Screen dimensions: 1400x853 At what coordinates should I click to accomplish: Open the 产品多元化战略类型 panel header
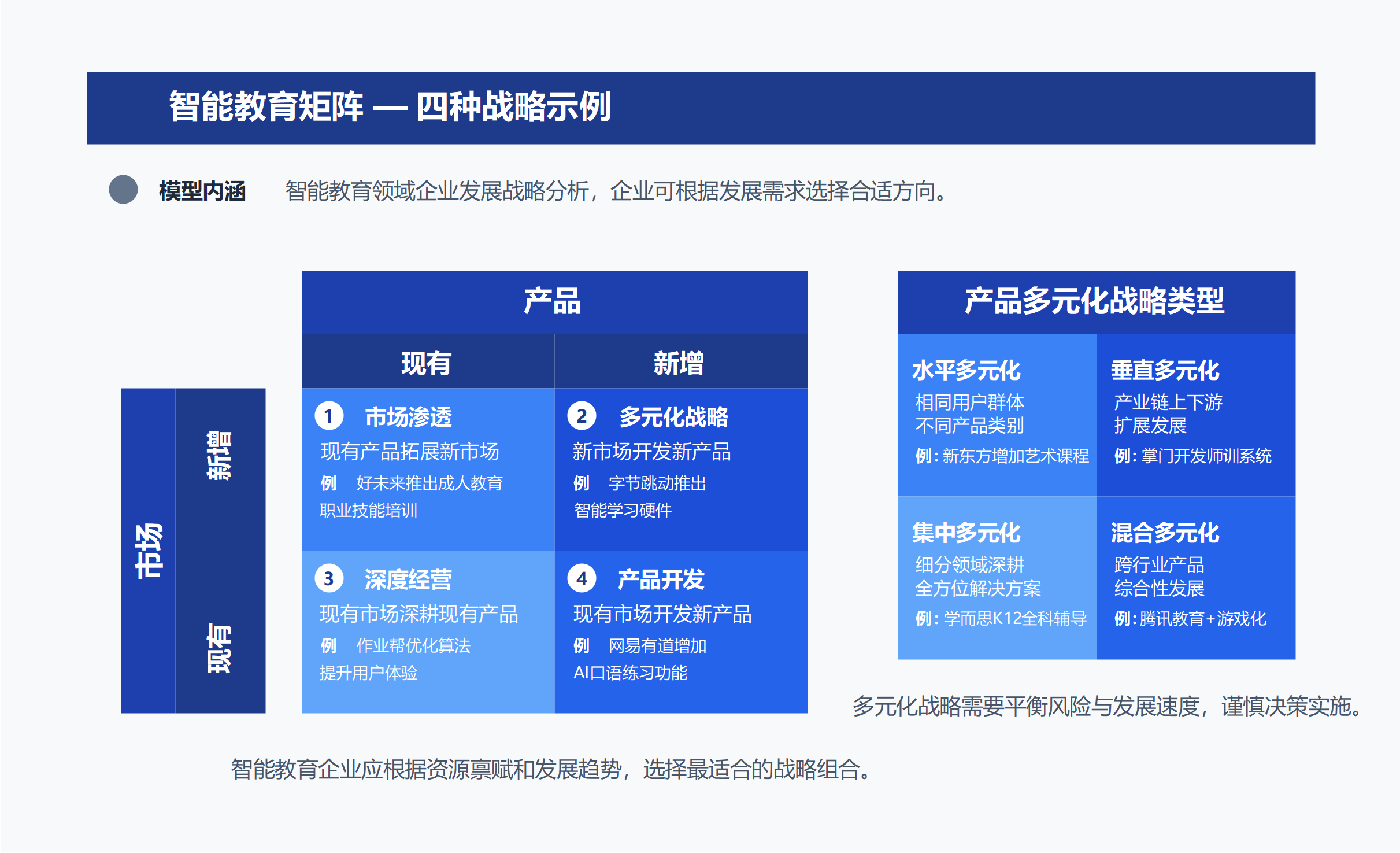coord(1096,303)
